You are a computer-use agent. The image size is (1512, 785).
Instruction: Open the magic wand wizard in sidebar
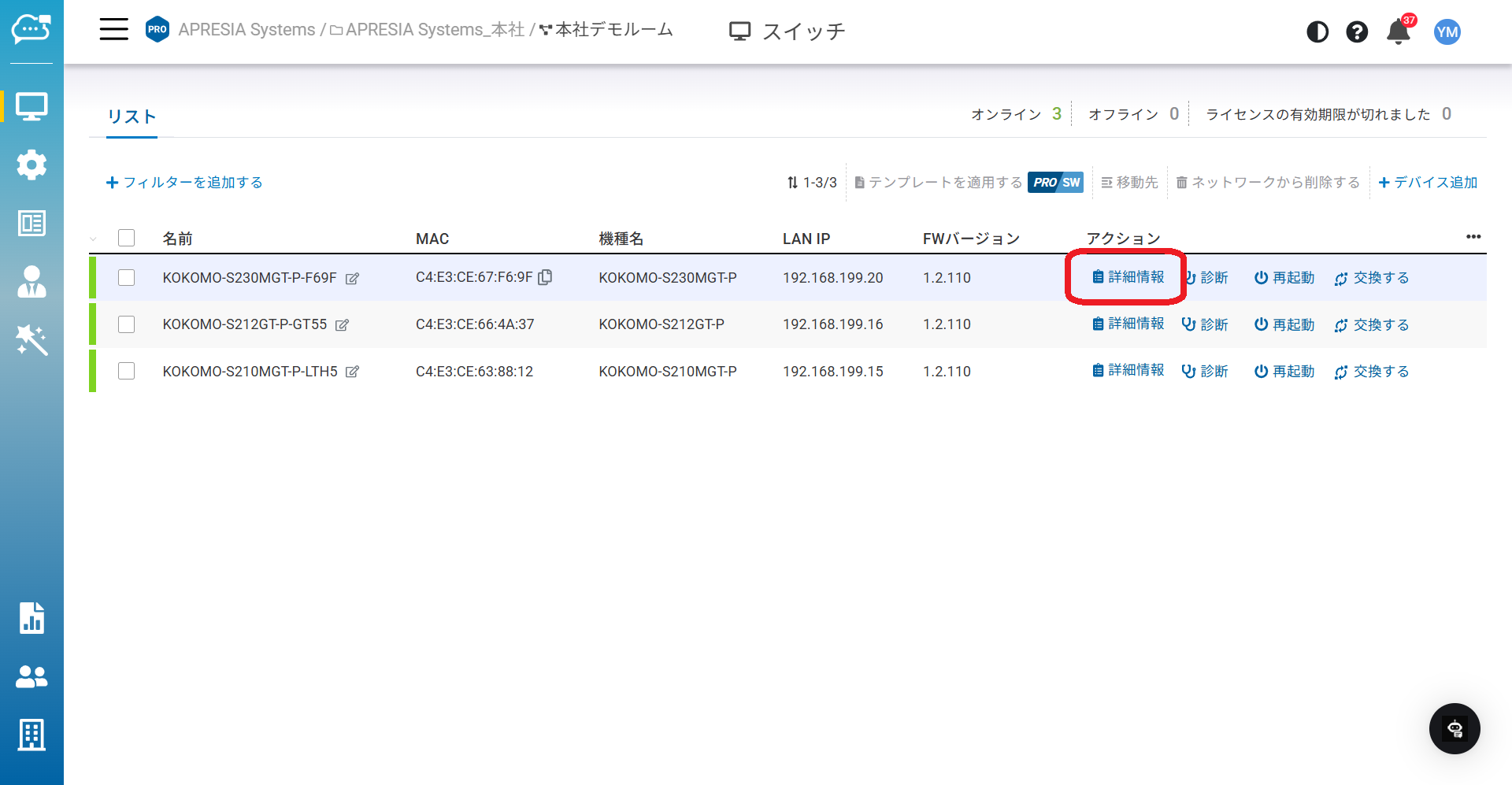31,340
